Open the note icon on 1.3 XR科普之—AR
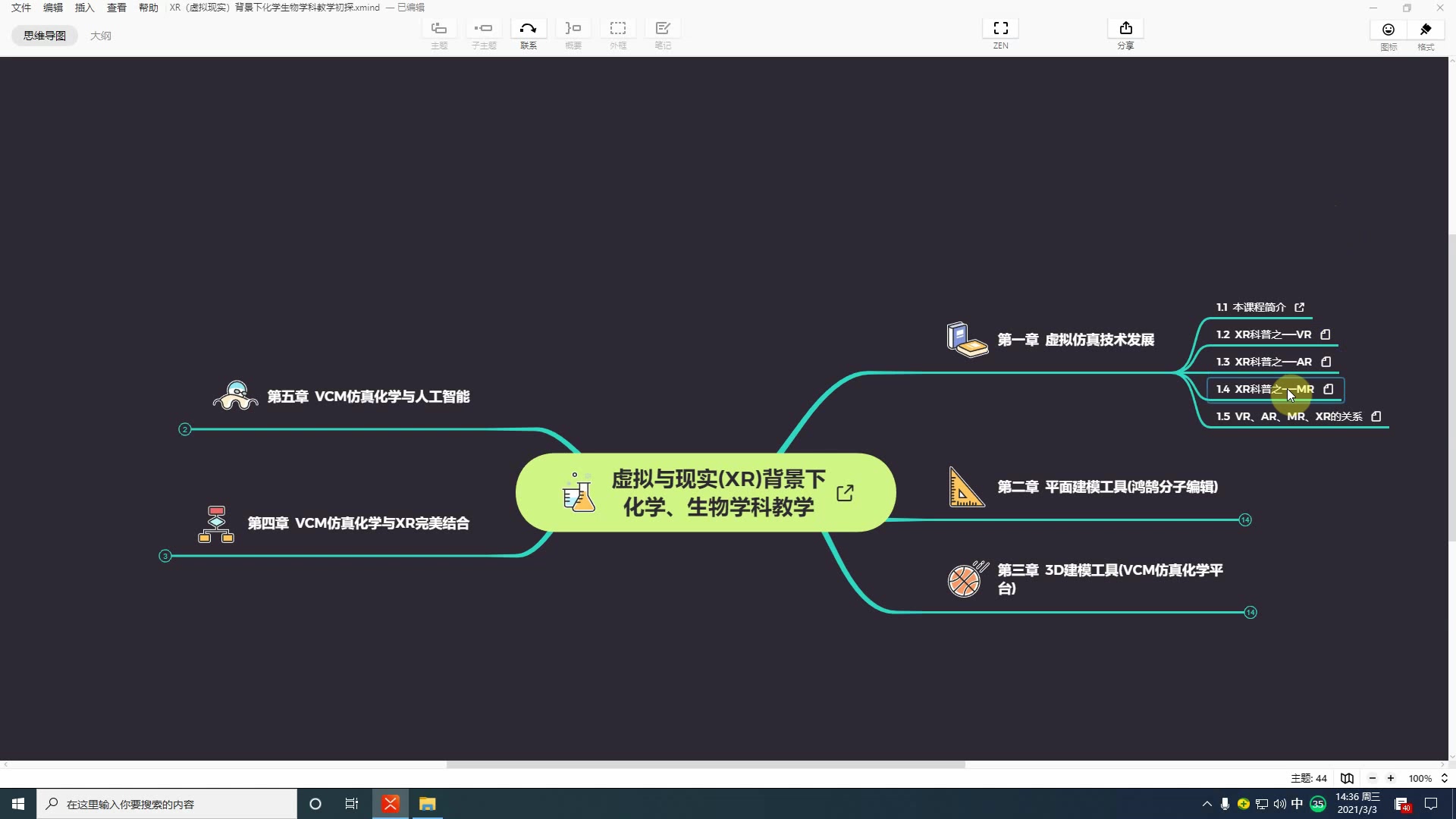 [1326, 362]
